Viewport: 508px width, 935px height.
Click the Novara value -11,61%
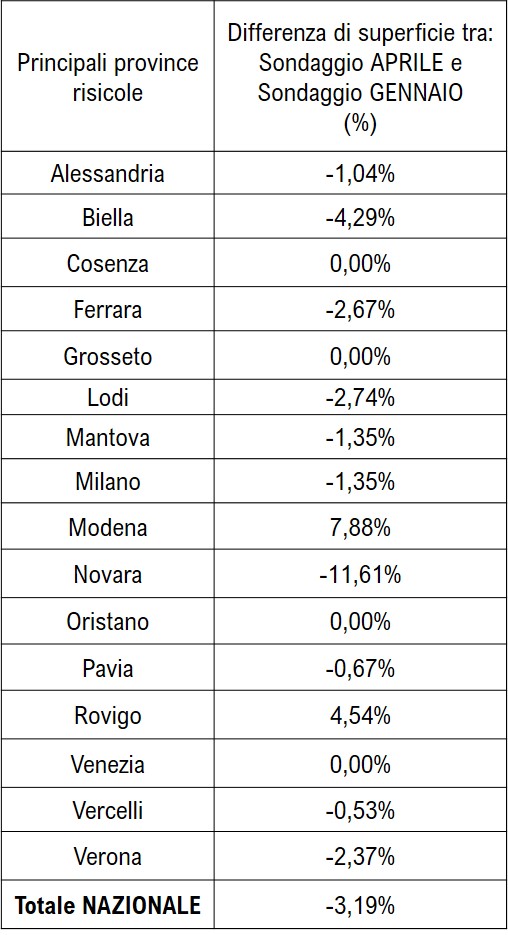[x=360, y=575]
